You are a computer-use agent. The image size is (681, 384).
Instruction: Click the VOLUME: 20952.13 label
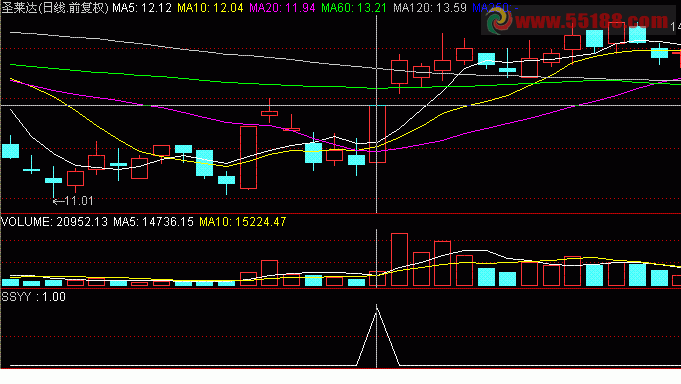pos(54,222)
